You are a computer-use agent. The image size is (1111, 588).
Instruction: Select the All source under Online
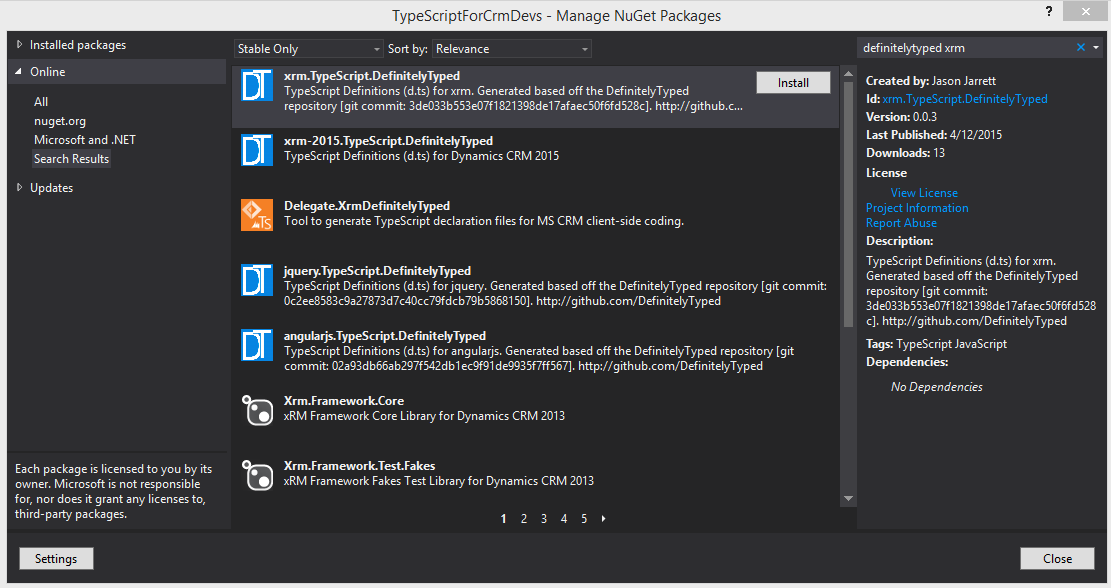tap(41, 102)
